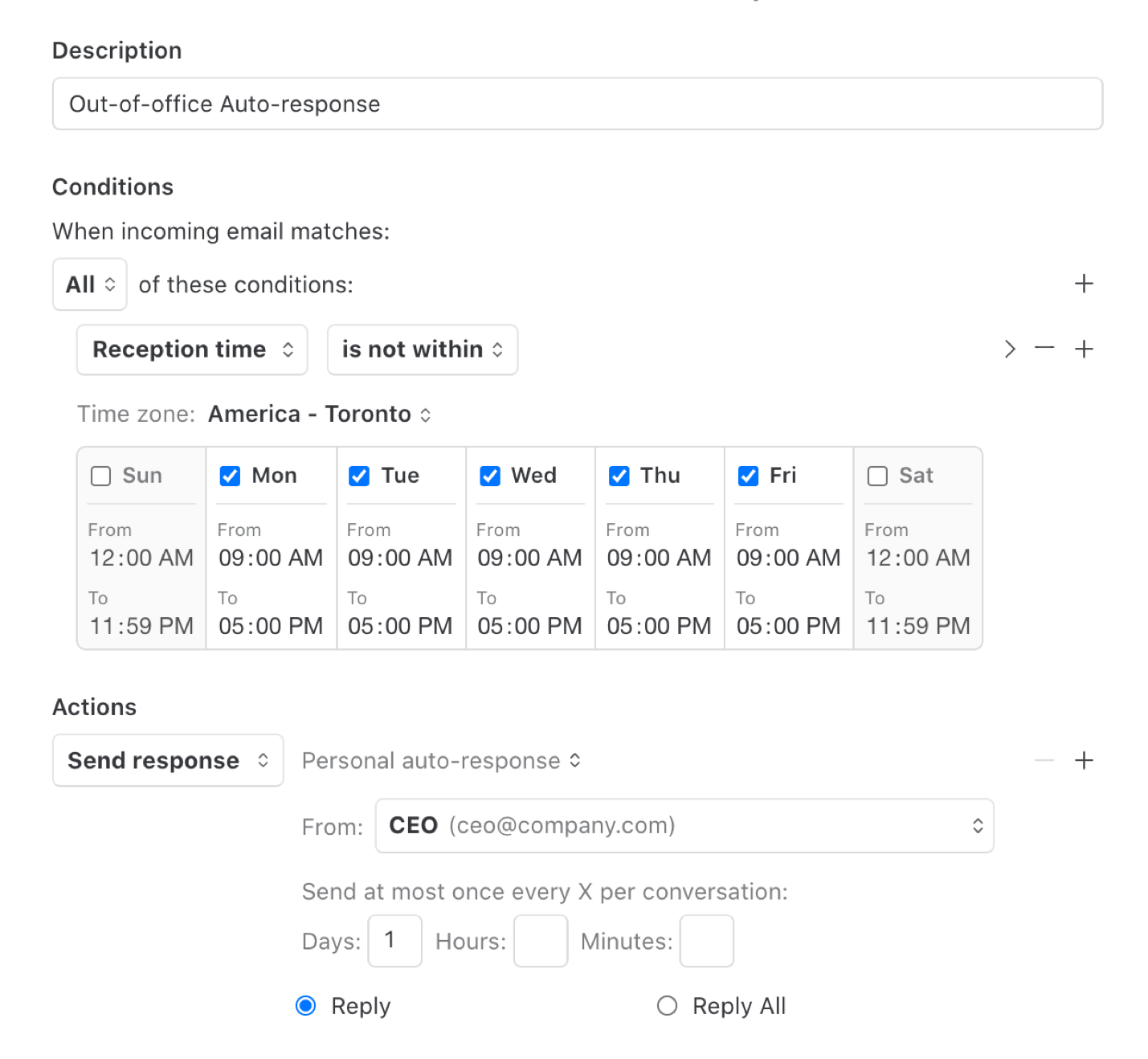Click the minus icon in Send response row
Viewport: 1148px width, 1059px height.
point(1044,760)
